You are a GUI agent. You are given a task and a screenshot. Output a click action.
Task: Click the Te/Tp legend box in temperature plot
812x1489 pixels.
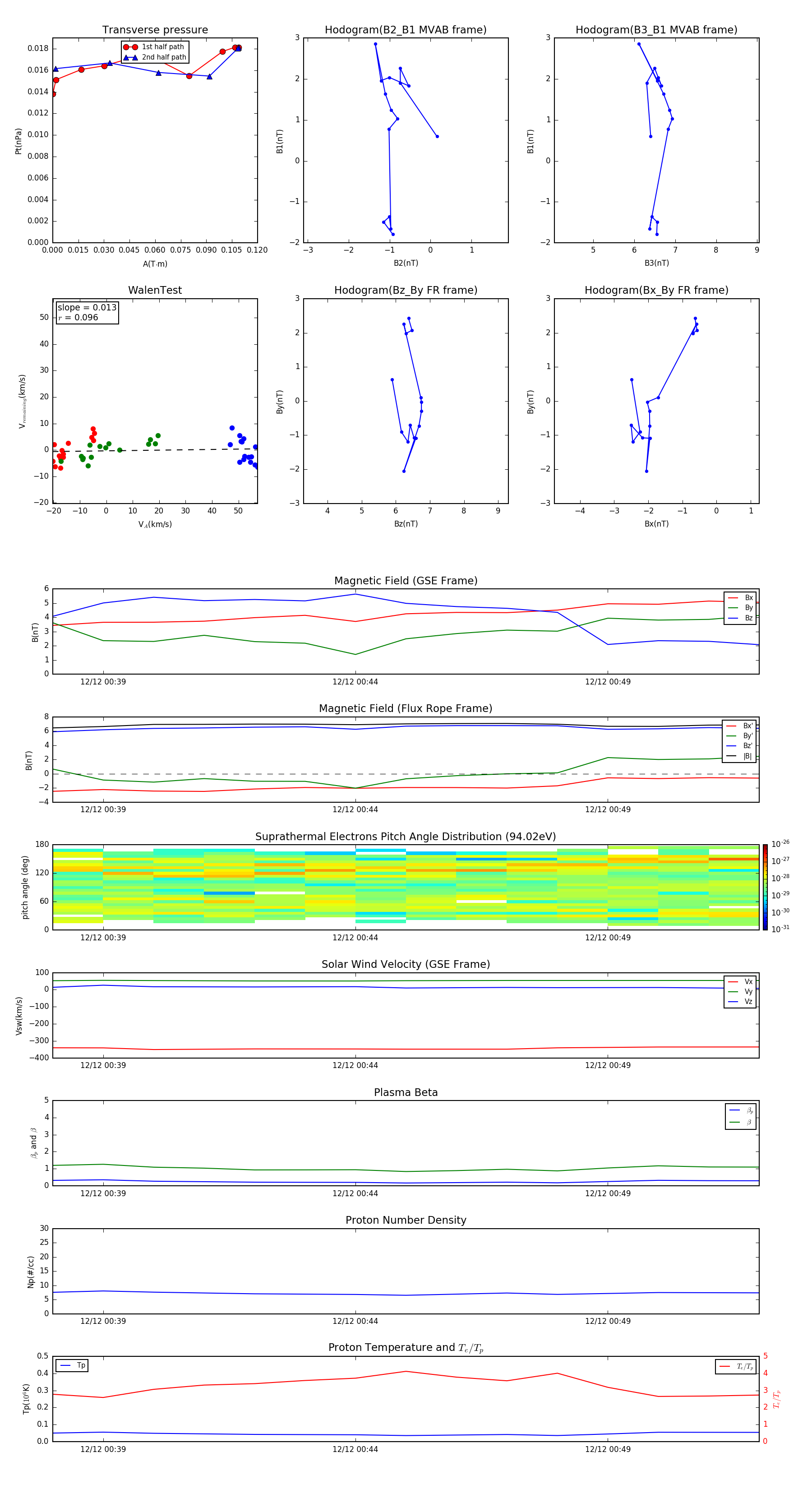coord(736,1366)
